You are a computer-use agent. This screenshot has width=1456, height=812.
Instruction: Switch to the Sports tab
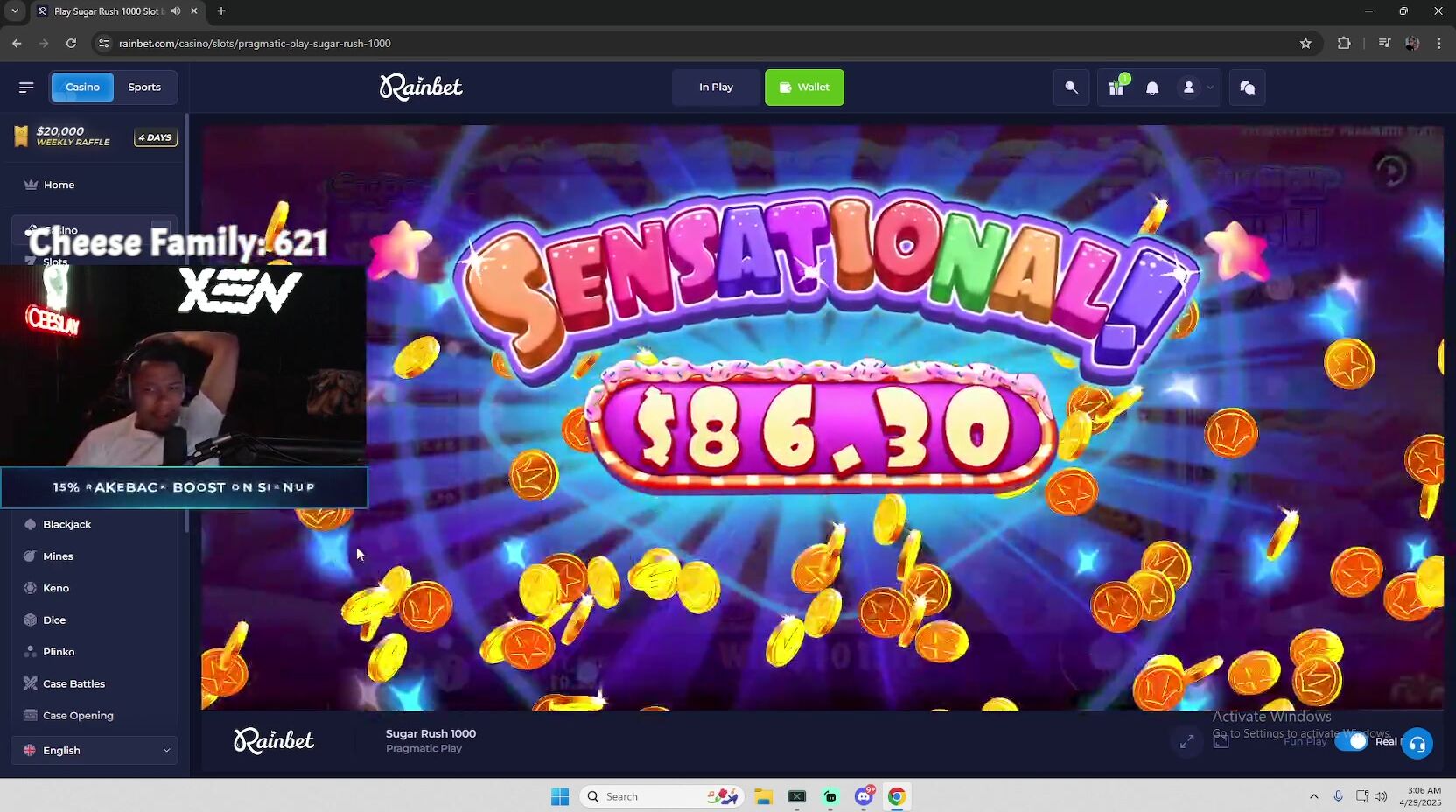tap(144, 87)
